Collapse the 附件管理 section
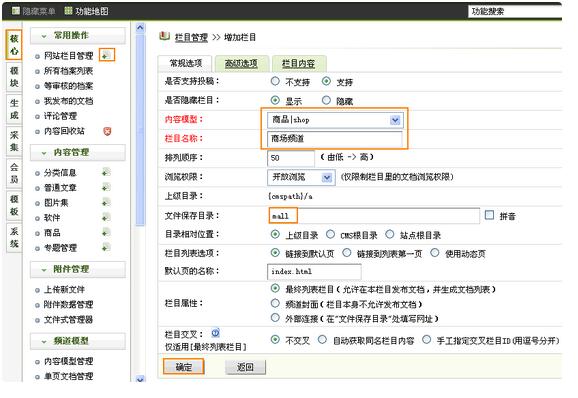The width and height of the screenshot is (578, 398). [x=44, y=269]
